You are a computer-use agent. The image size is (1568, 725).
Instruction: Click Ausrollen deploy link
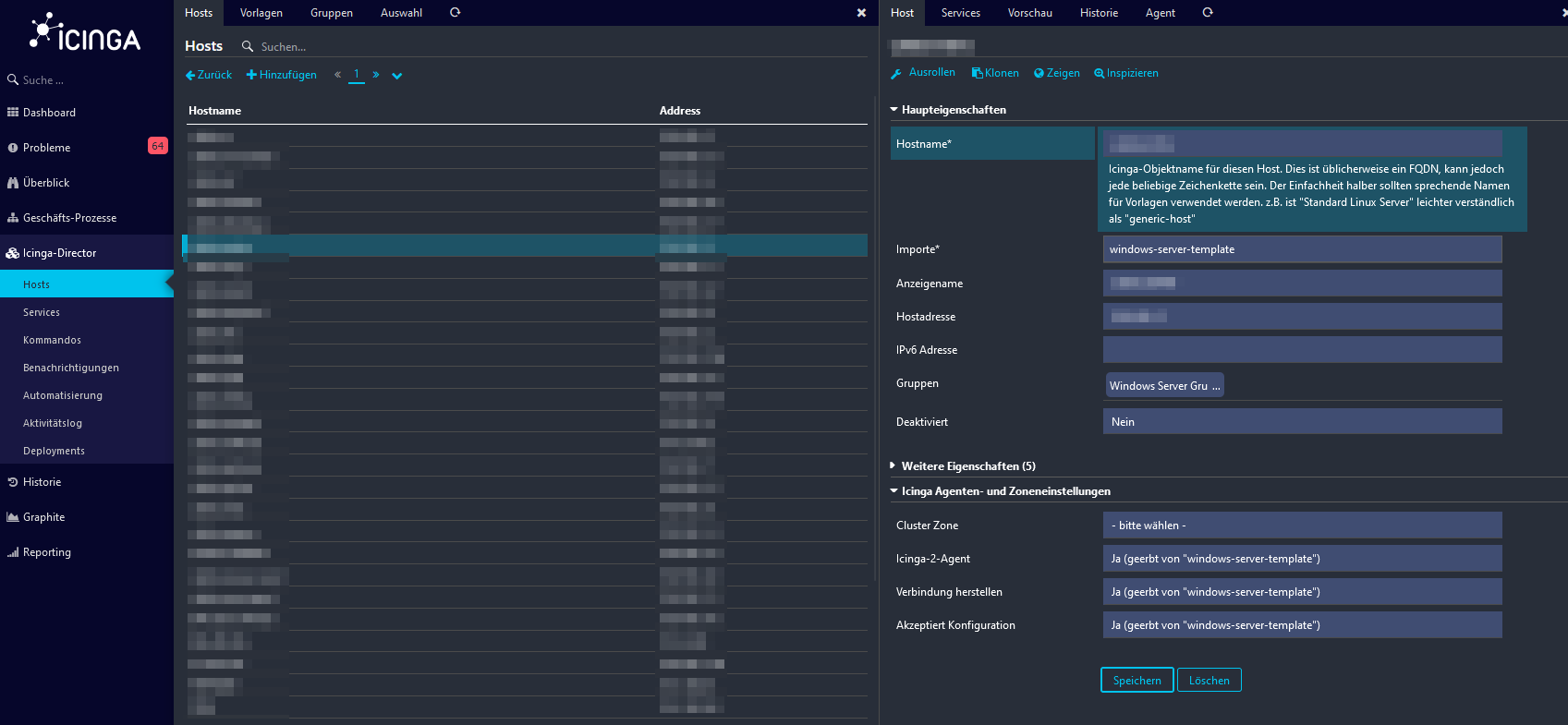(x=923, y=73)
